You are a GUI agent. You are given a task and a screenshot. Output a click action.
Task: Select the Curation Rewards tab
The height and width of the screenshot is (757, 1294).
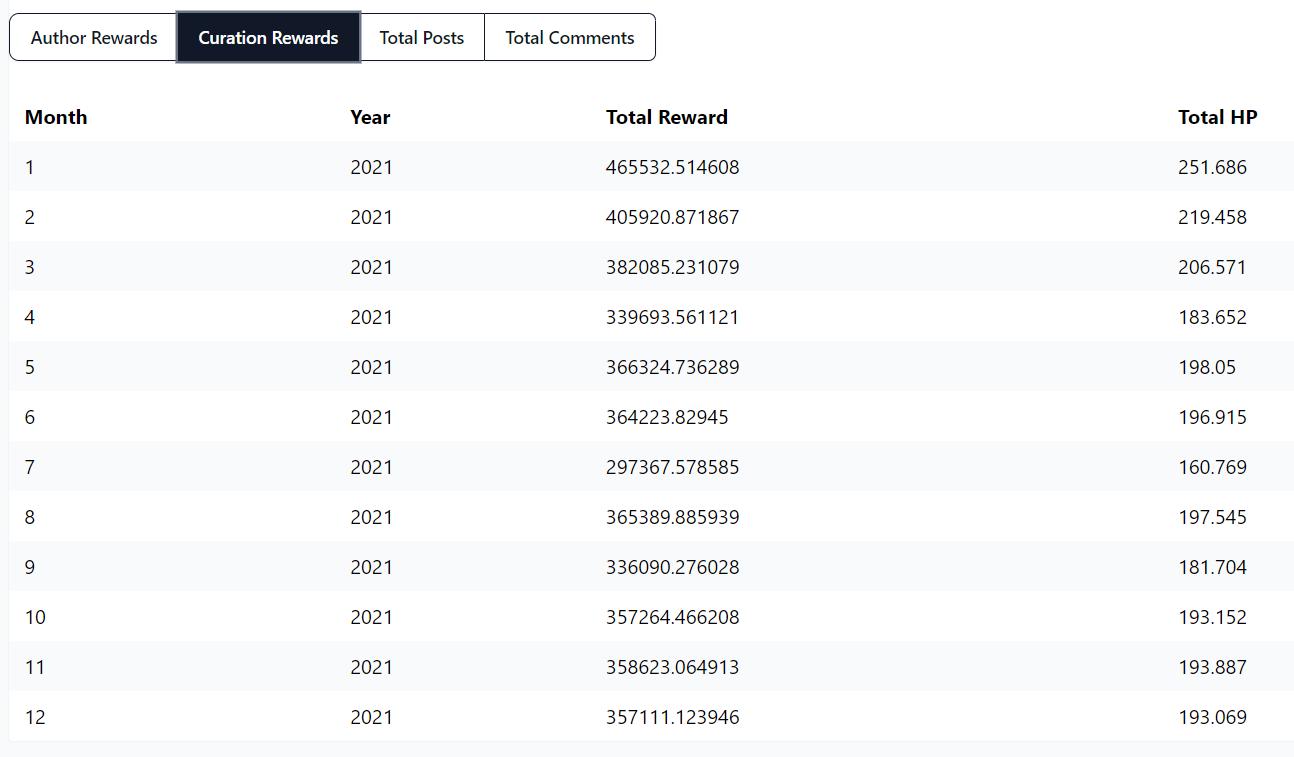point(268,38)
